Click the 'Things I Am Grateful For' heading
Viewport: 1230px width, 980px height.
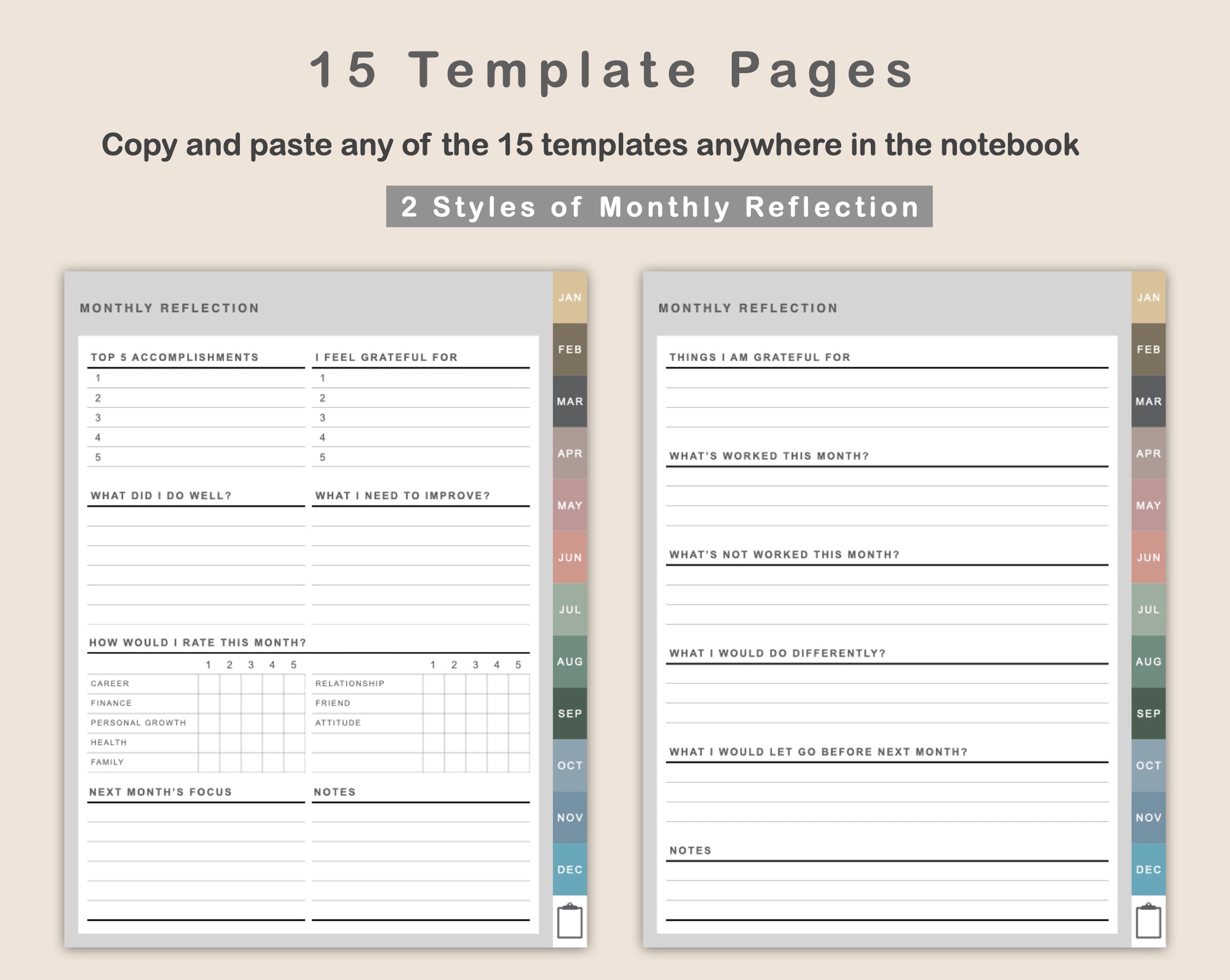pyautogui.click(x=760, y=357)
